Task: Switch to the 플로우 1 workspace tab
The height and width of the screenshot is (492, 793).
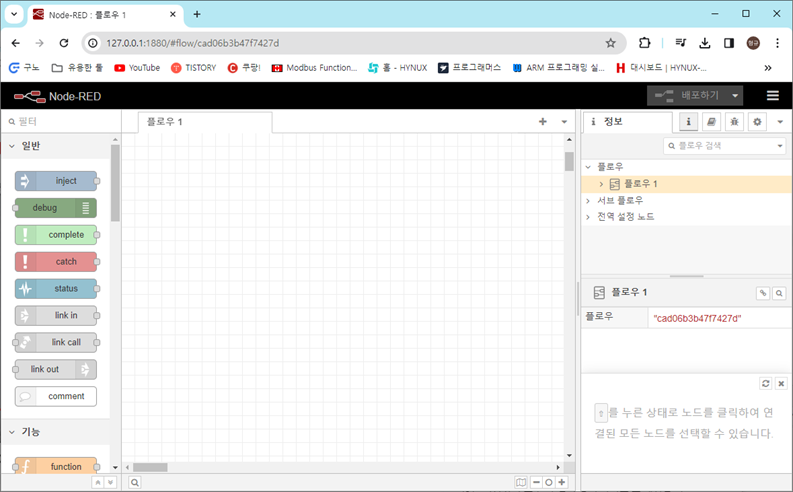Action: click(x=205, y=122)
